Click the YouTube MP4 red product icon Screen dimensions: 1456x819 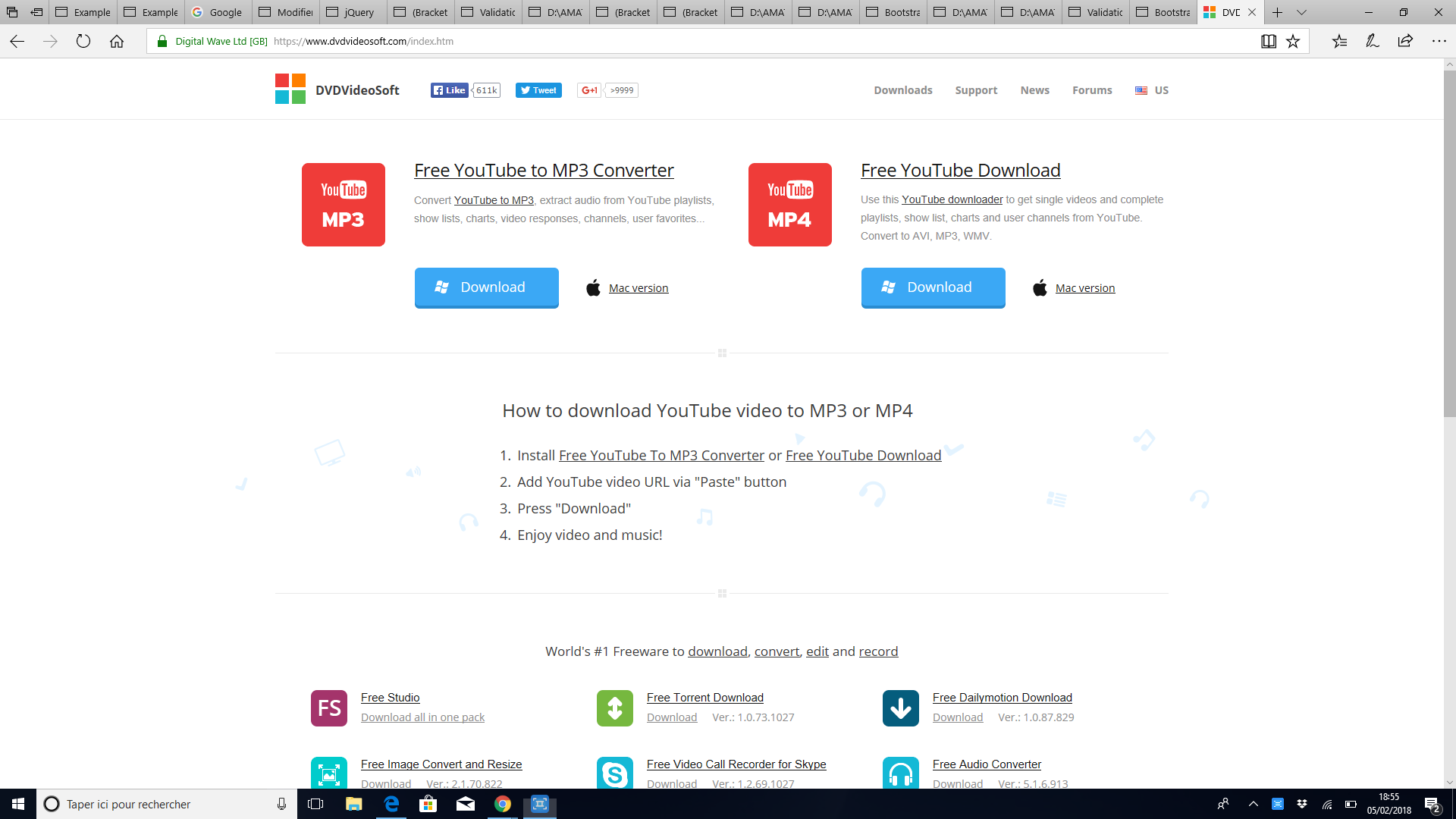click(x=790, y=205)
